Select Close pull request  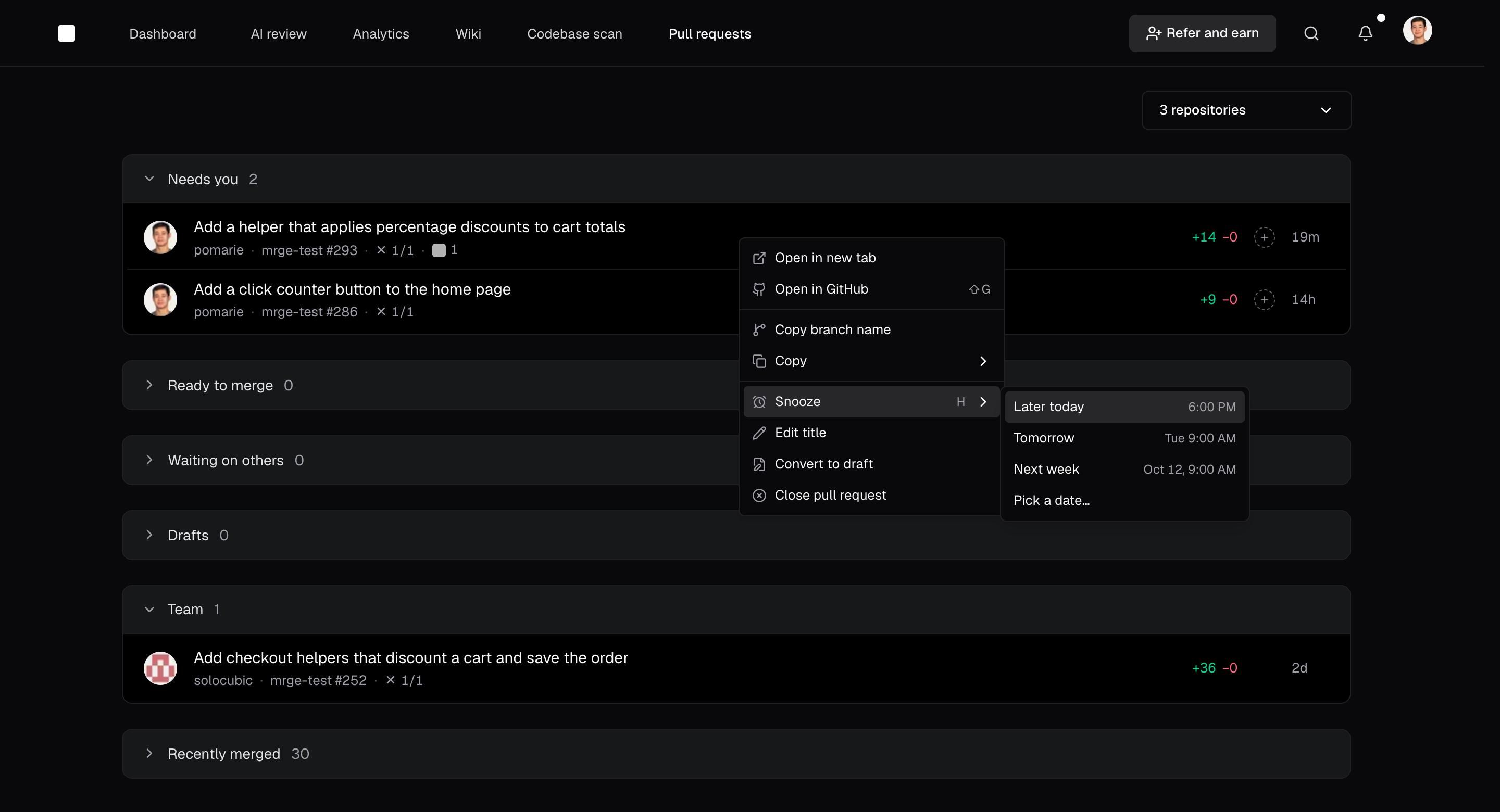(871, 495)
